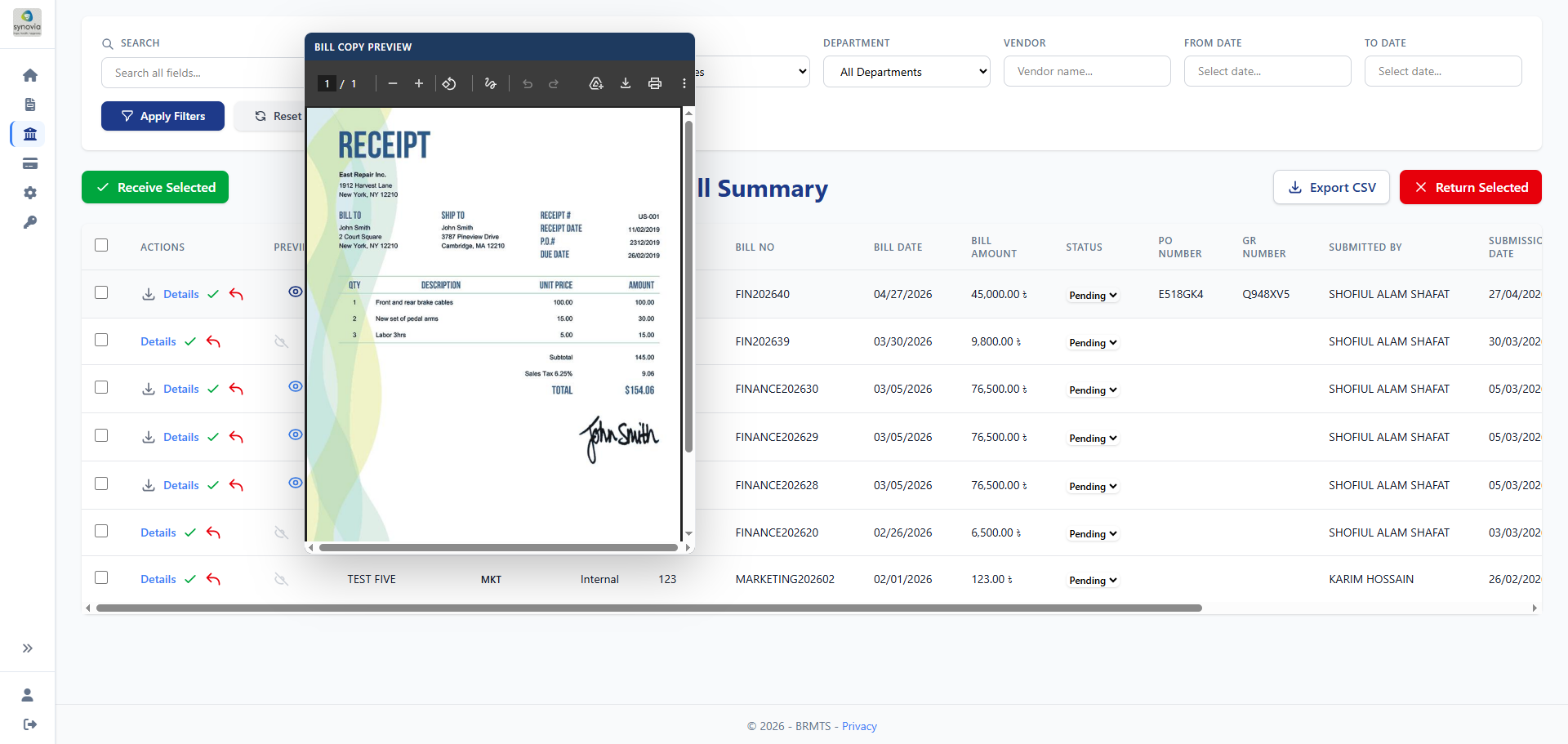Zoom in on the bill preview

[x=419, y=83]
